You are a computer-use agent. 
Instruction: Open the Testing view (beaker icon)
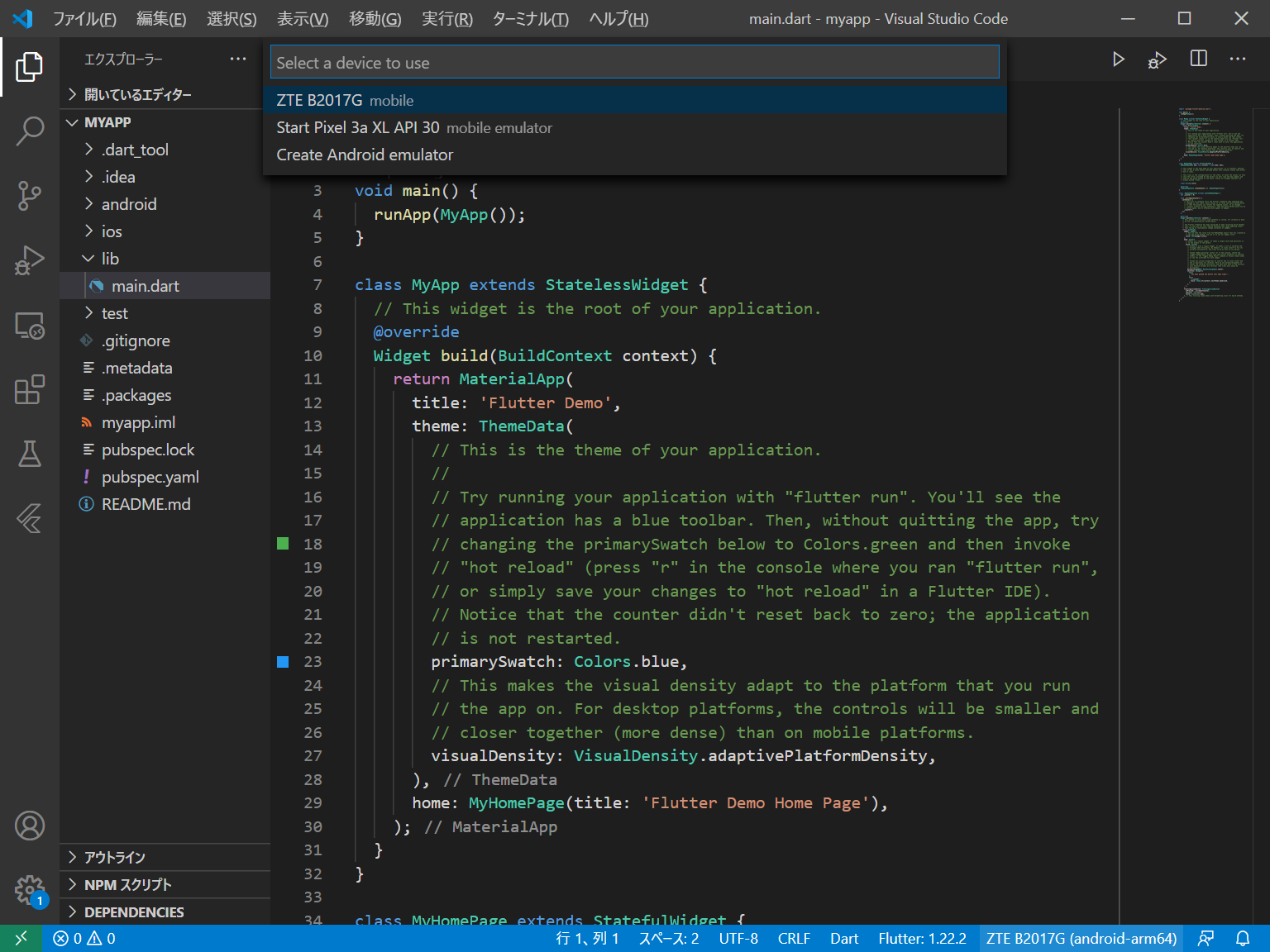[31, 454]
